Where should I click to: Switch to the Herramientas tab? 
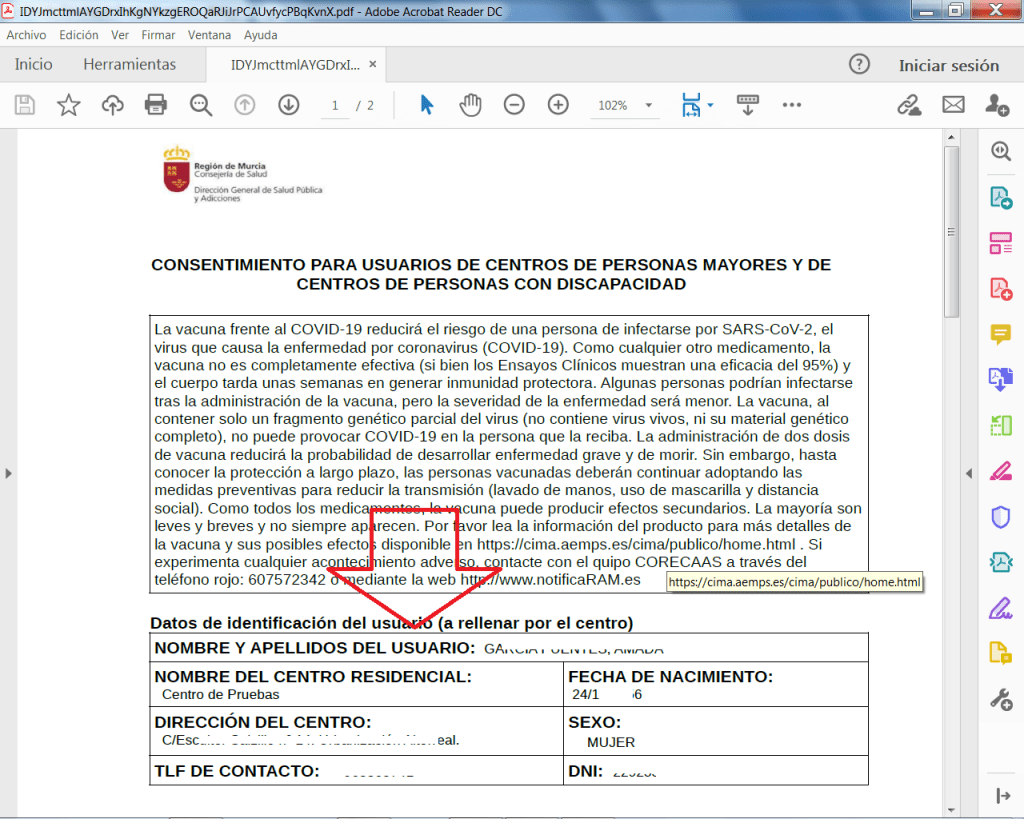click(129, 65)
